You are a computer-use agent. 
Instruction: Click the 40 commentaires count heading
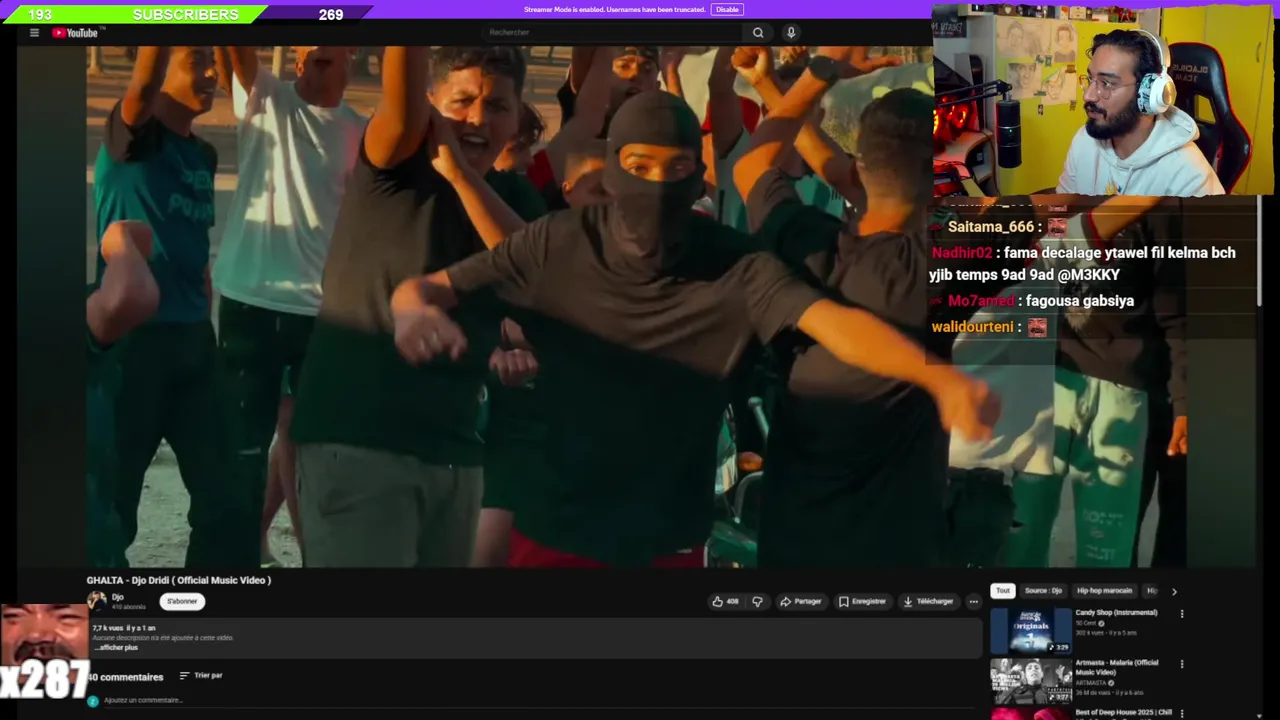(125, 677)
